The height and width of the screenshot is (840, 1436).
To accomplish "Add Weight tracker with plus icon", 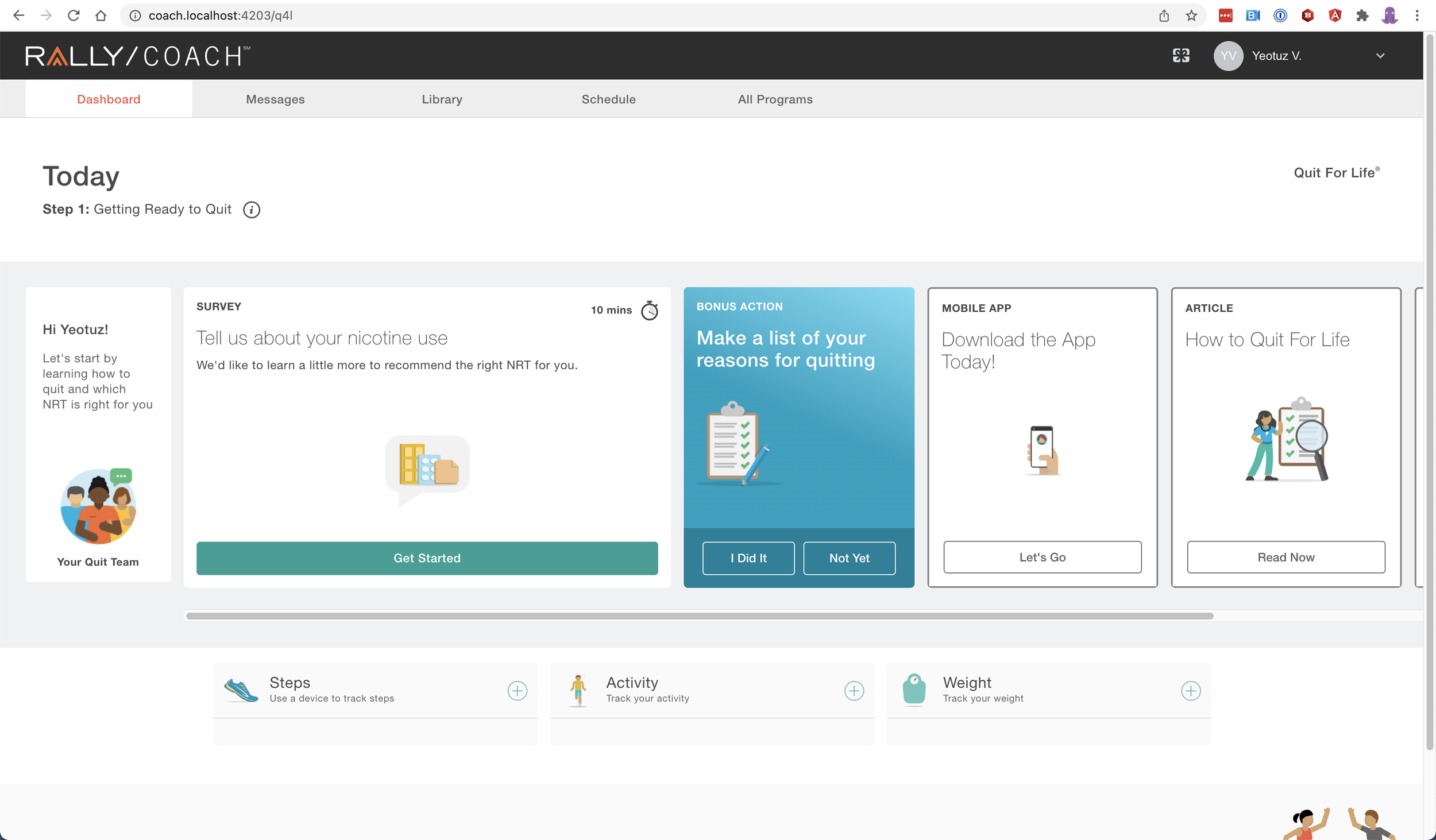I will [1190, 690].
